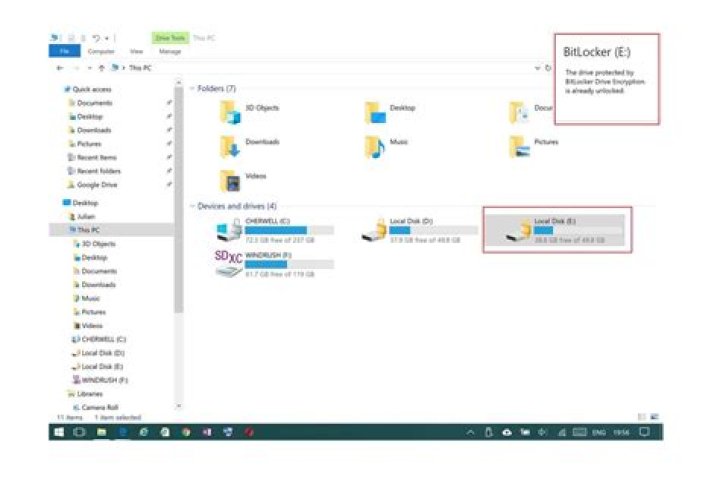Switch to the Computer ribbon tab

101,51
